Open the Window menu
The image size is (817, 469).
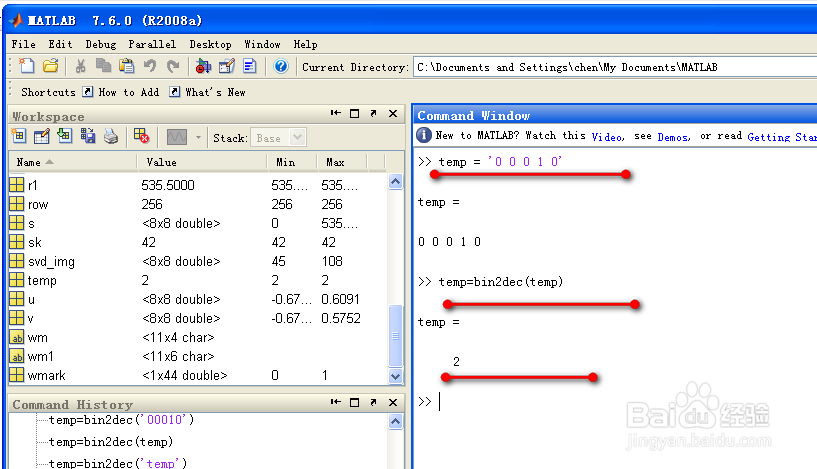(263, 44)
